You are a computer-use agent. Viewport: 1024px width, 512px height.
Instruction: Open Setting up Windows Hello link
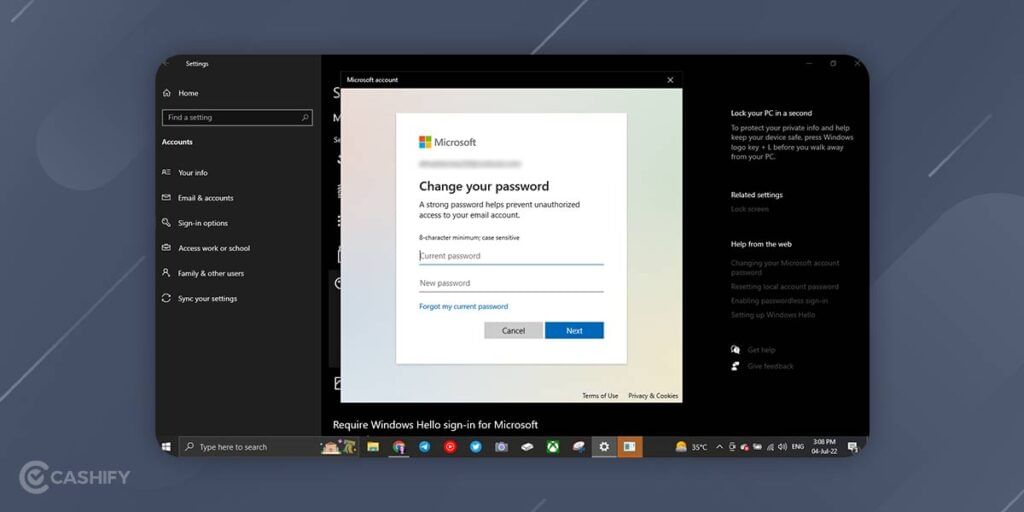(x=773, y=315)
